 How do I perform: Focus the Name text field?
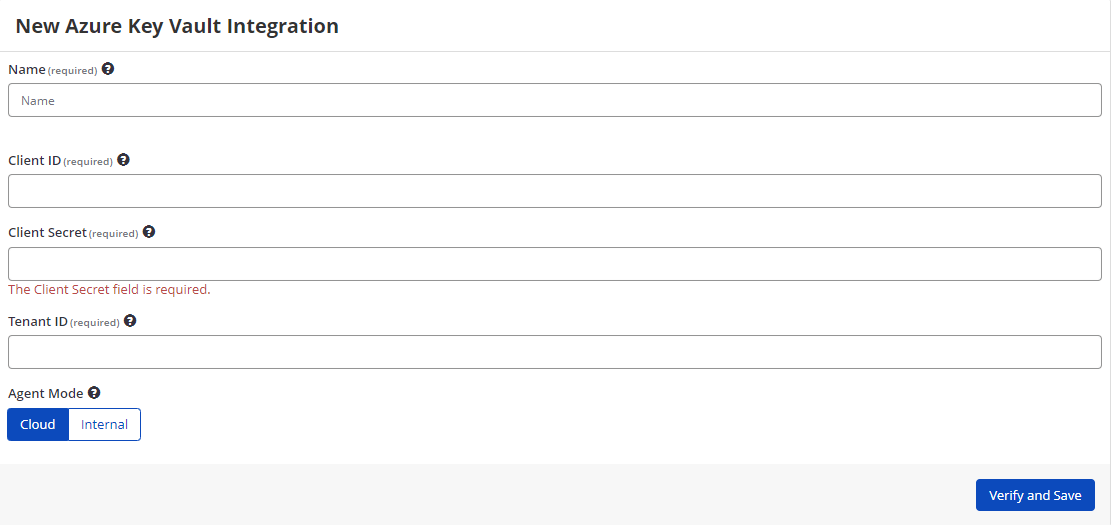click(x=555, y=101)
